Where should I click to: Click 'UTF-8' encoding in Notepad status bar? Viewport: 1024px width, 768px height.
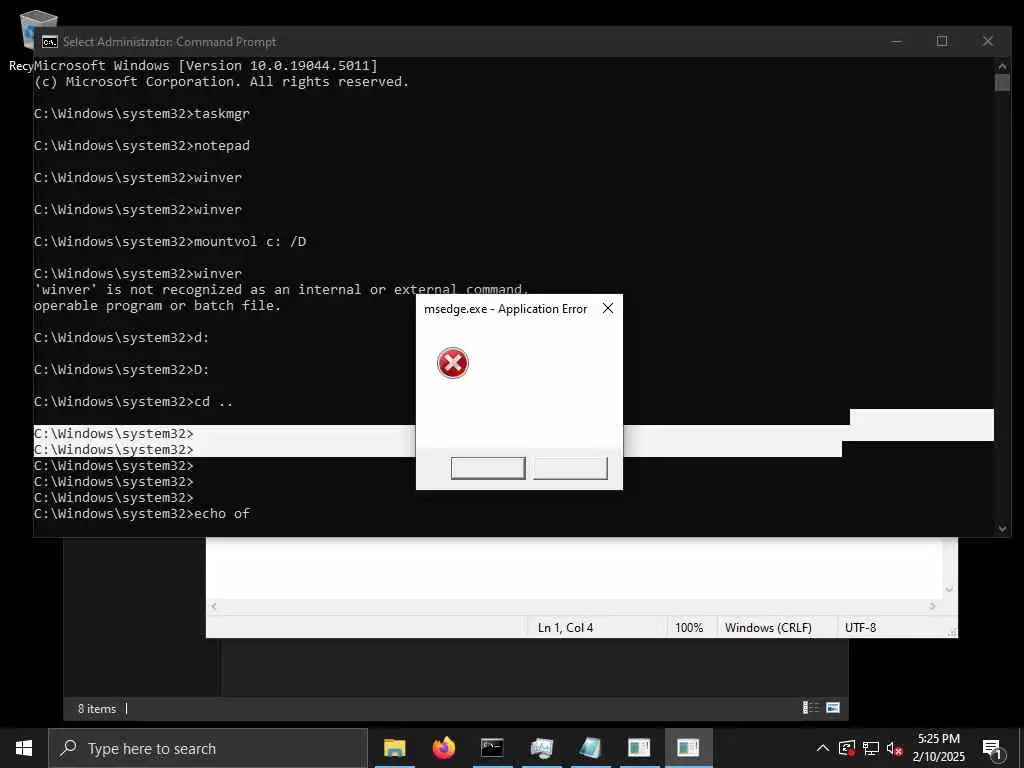(x=860, y=628)
